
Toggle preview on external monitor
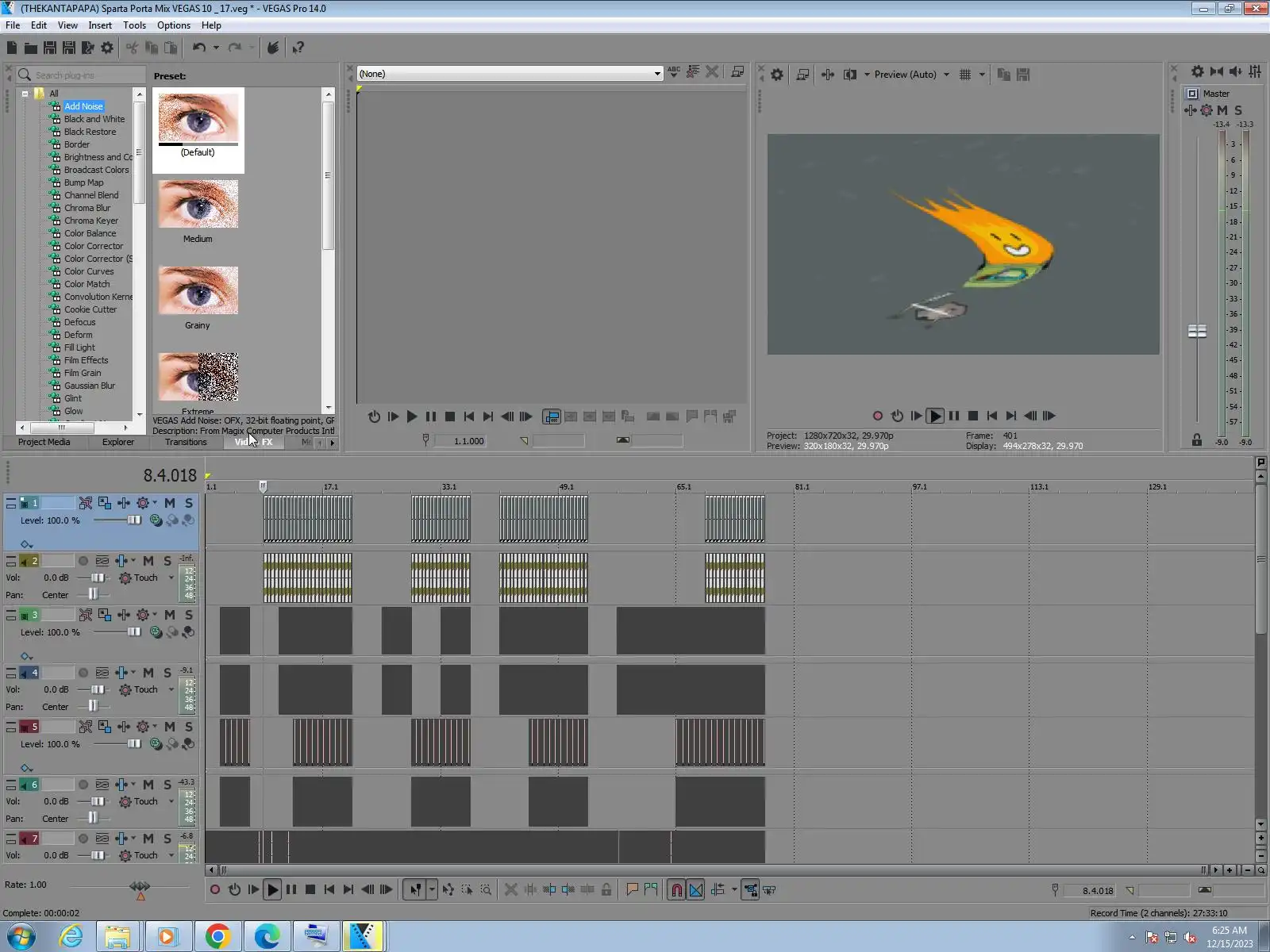point(802,75)
